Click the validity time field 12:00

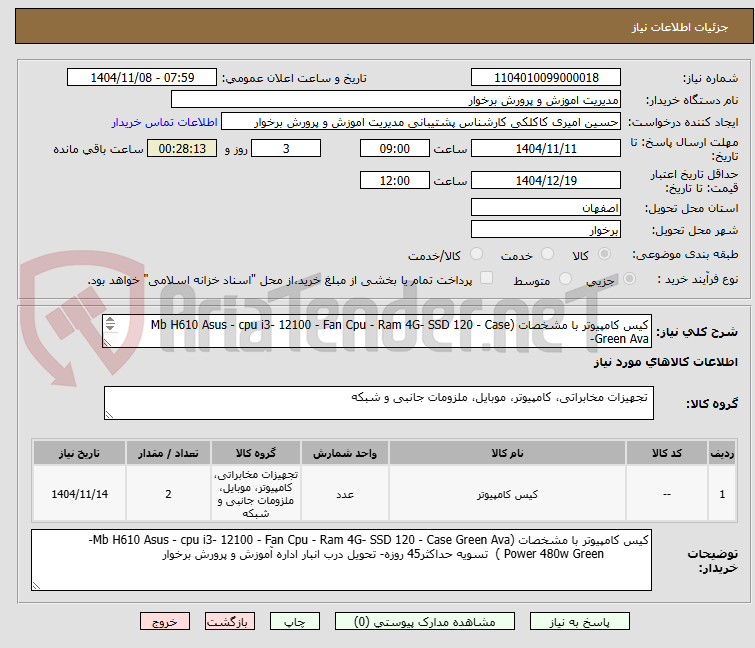pyautogui.click(x=394, y=181)
